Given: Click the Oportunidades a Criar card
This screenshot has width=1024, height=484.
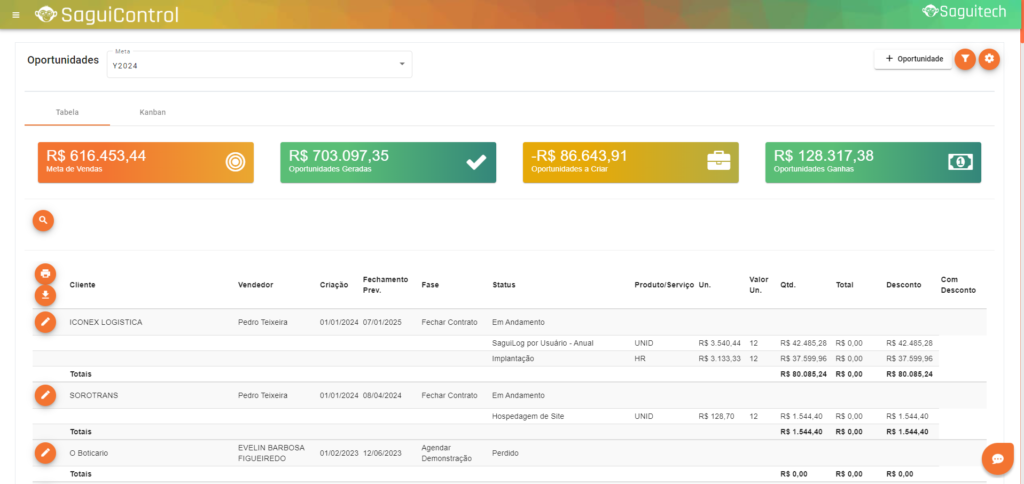Looking at the screenshot, I should pos(630,161).
